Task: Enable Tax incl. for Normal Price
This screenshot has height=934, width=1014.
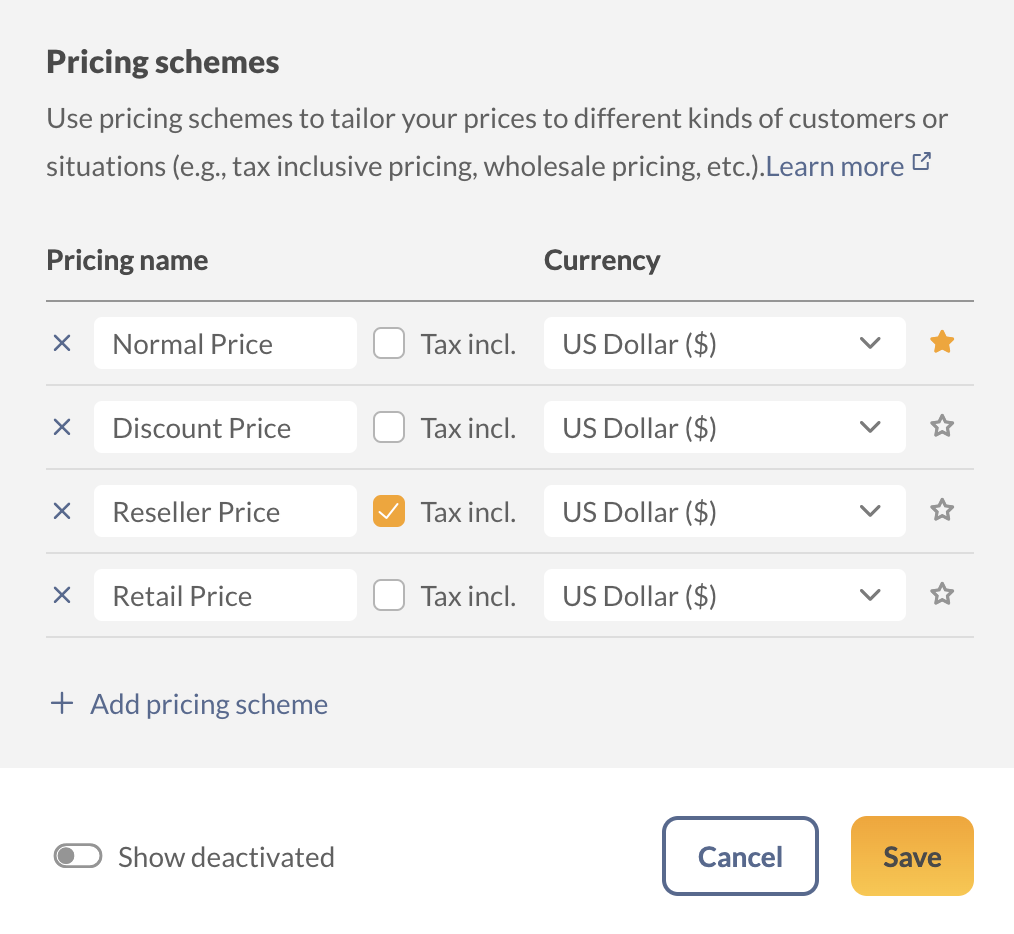Action: coord(389,344)
